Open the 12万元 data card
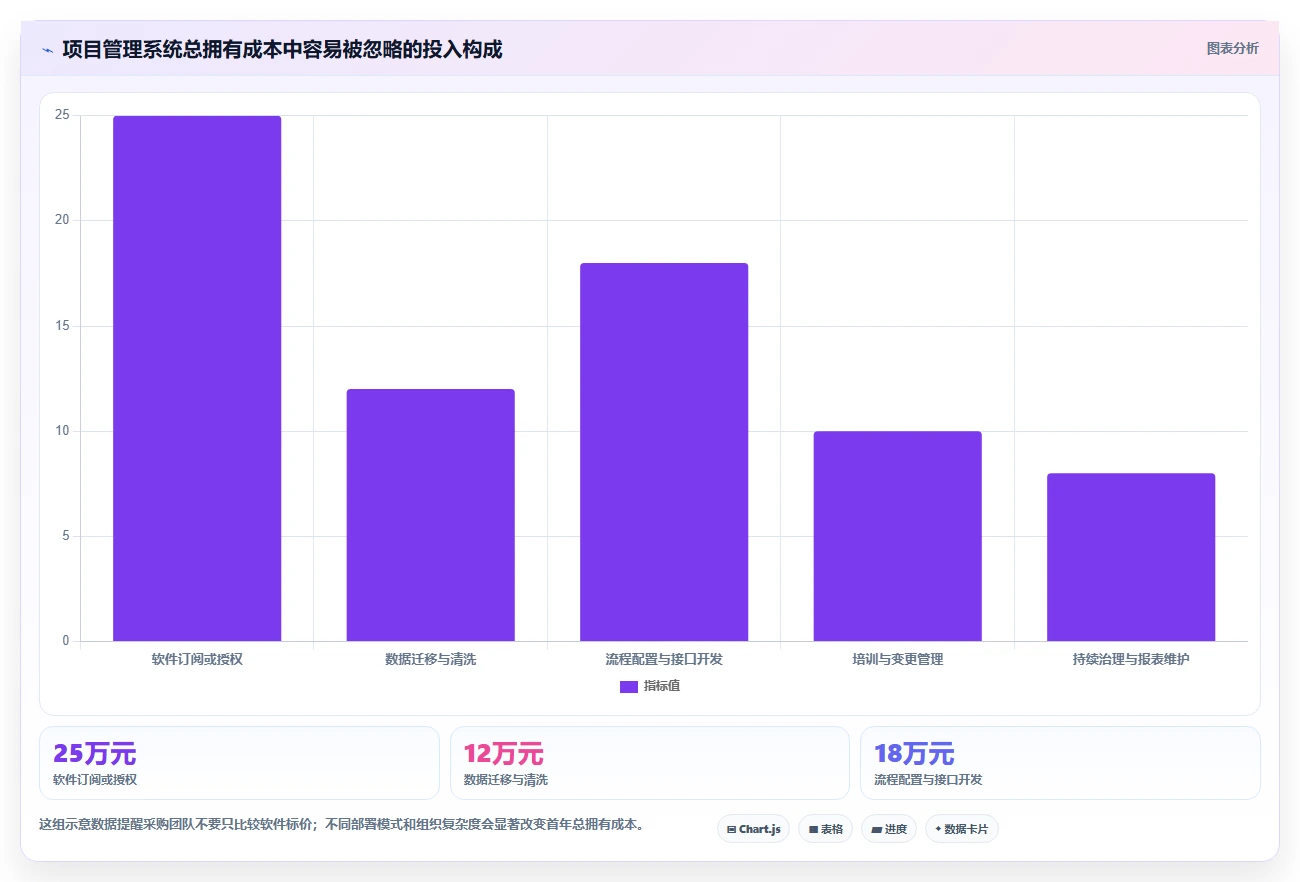Viewport: 1300px width, 882px height. 650,763
